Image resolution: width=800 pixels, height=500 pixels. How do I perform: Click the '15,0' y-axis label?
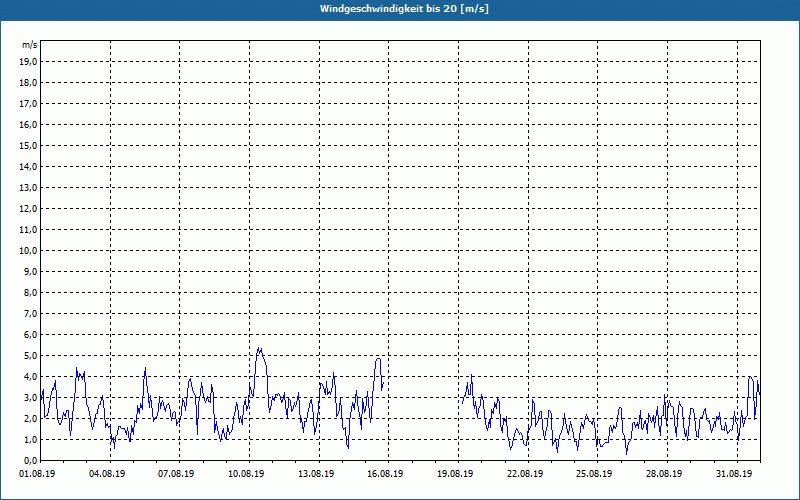(29, 145)
